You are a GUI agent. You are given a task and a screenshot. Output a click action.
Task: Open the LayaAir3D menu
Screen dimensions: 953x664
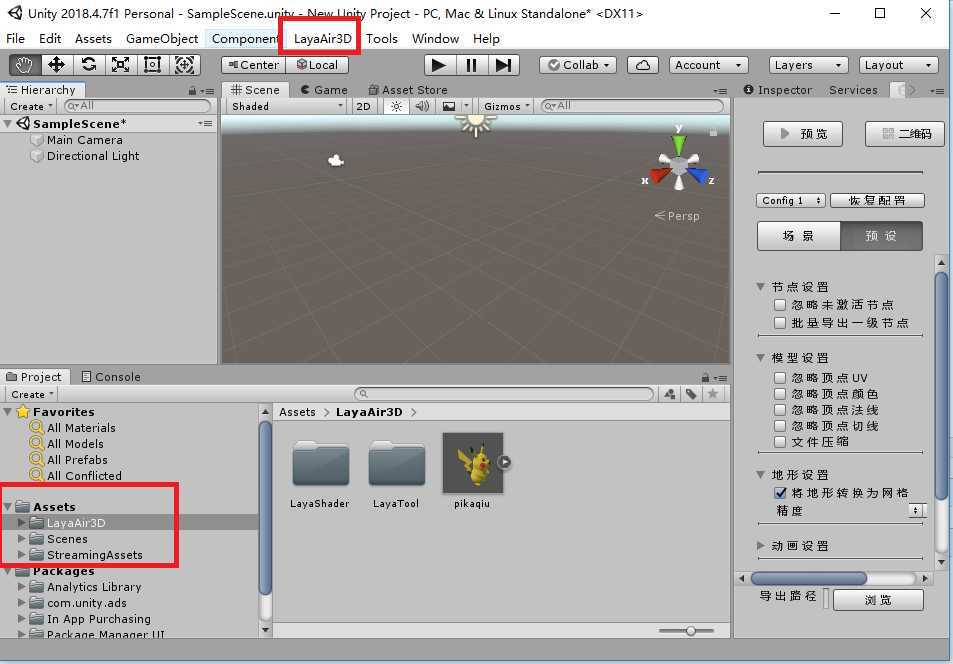(x=322, y=38)
